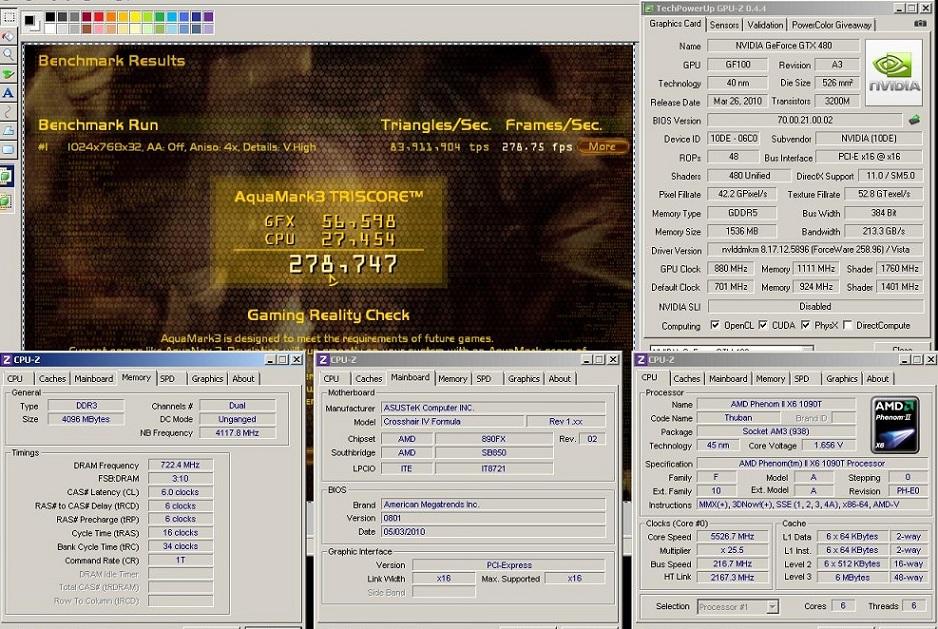
Task: Toggle the CUDA checkbox
Action: click(x=763, y=325)
